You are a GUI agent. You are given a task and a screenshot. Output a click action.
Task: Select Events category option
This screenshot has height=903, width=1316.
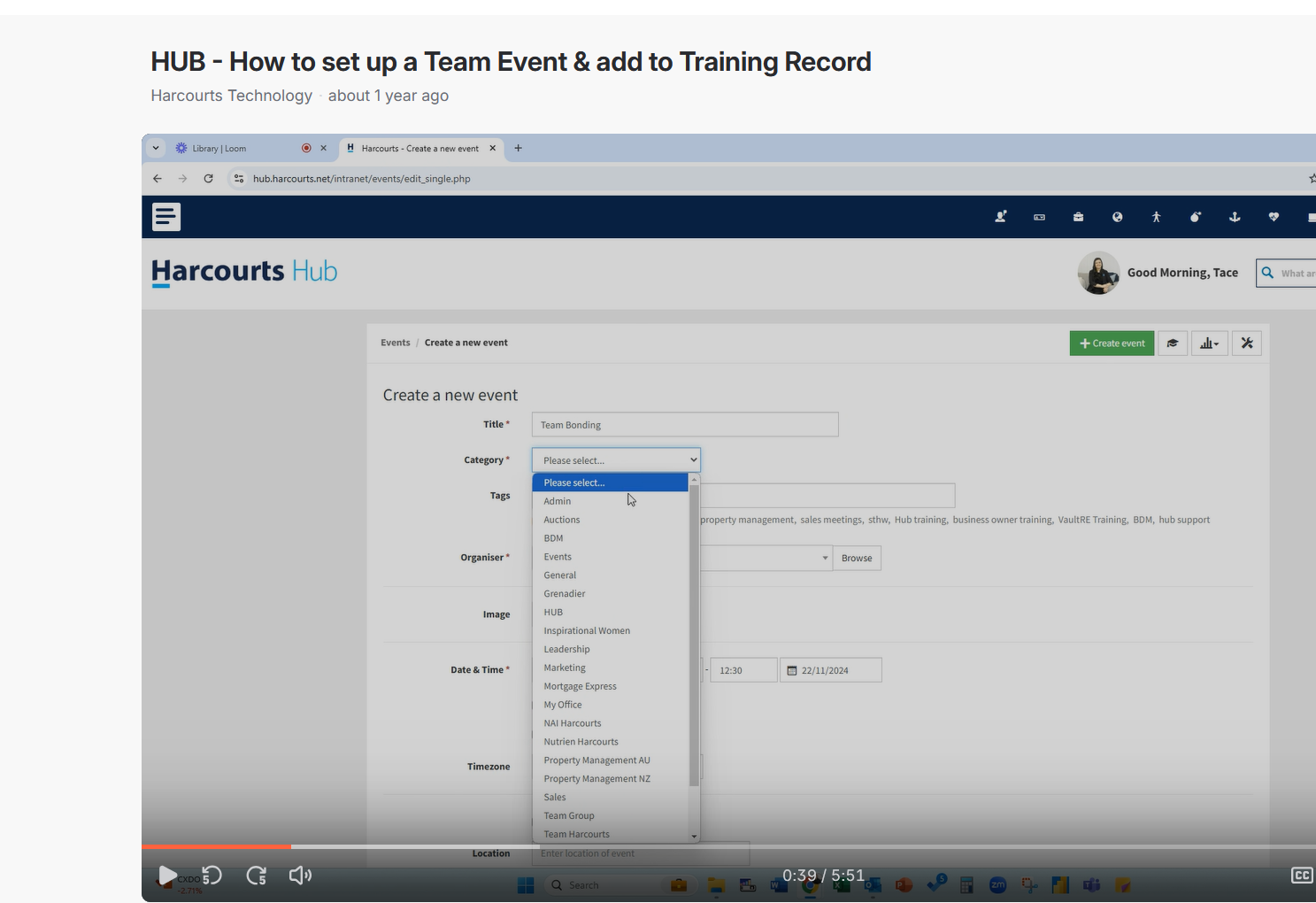tap(610, 557)
